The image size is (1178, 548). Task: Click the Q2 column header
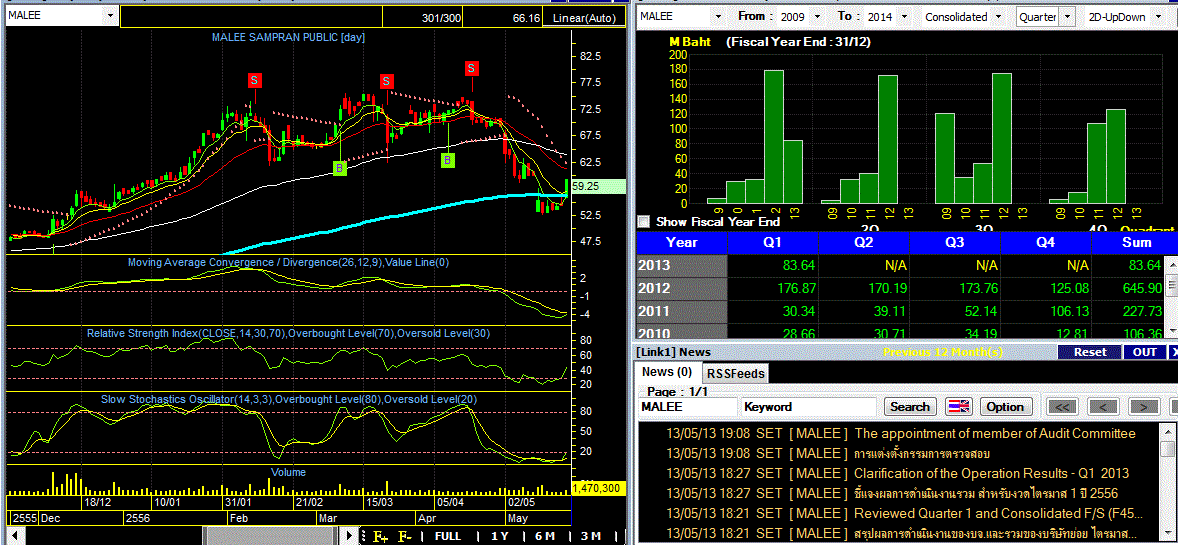pyautogui.click(x=864, y=243)
